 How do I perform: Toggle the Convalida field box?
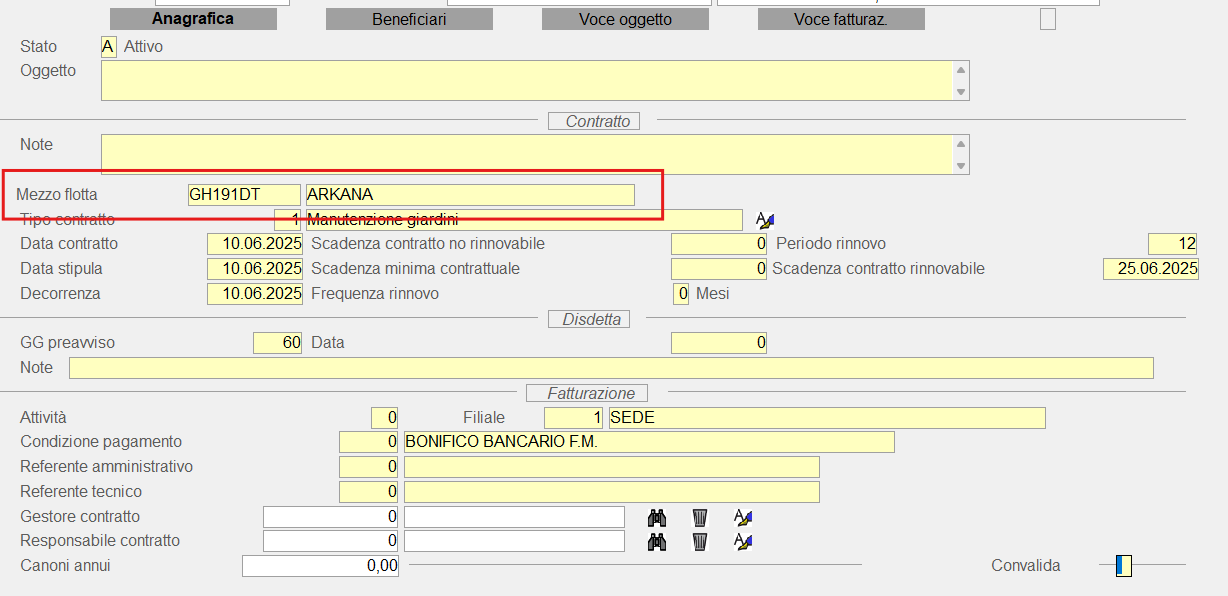pos(1124,566)
